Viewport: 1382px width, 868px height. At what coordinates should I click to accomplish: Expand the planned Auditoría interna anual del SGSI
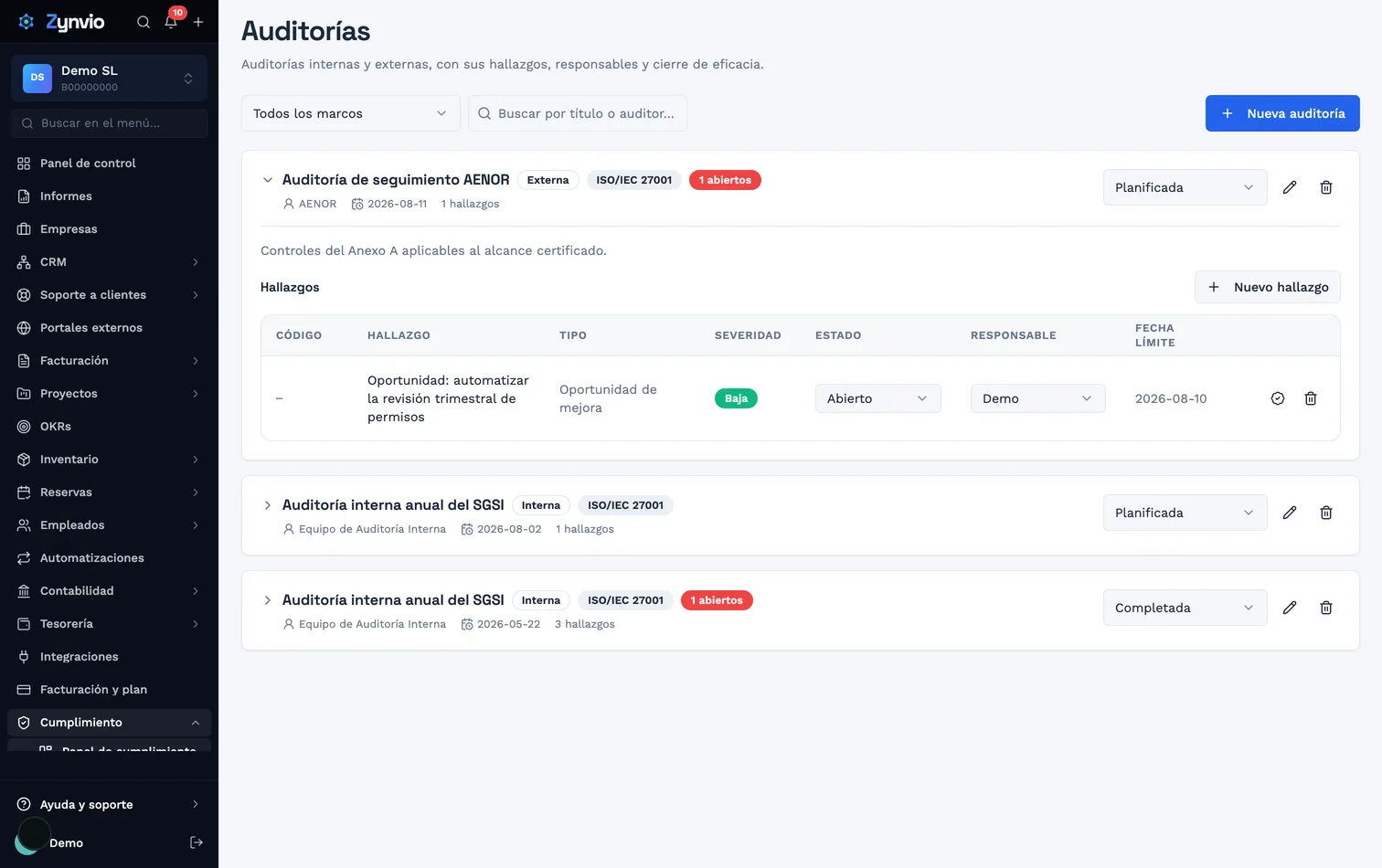point(268,505)
